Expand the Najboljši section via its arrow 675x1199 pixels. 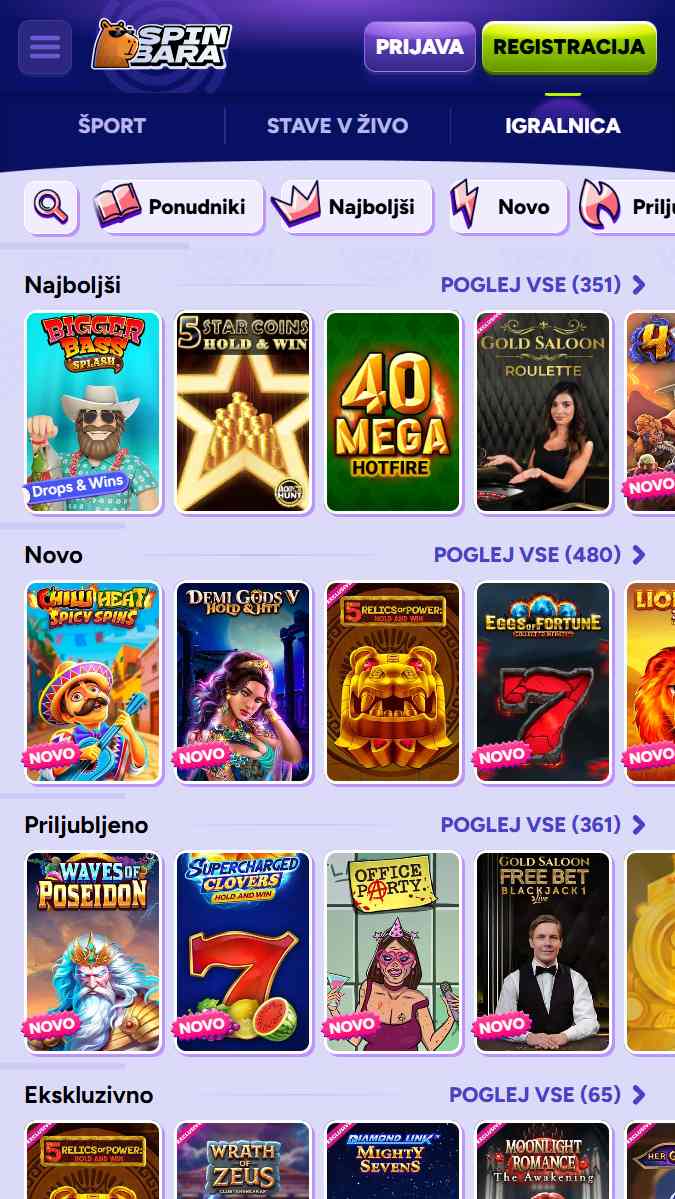click(639, 285)
